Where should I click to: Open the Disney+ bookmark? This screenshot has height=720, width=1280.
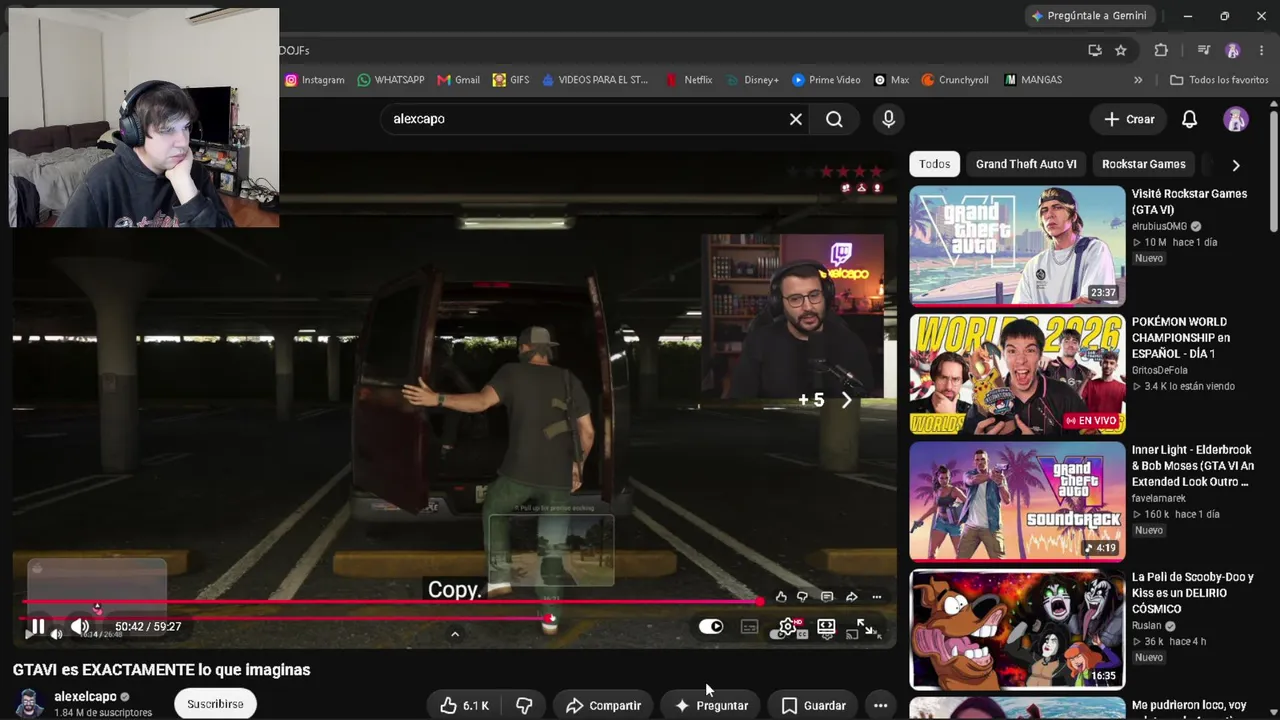pos(752,80)
